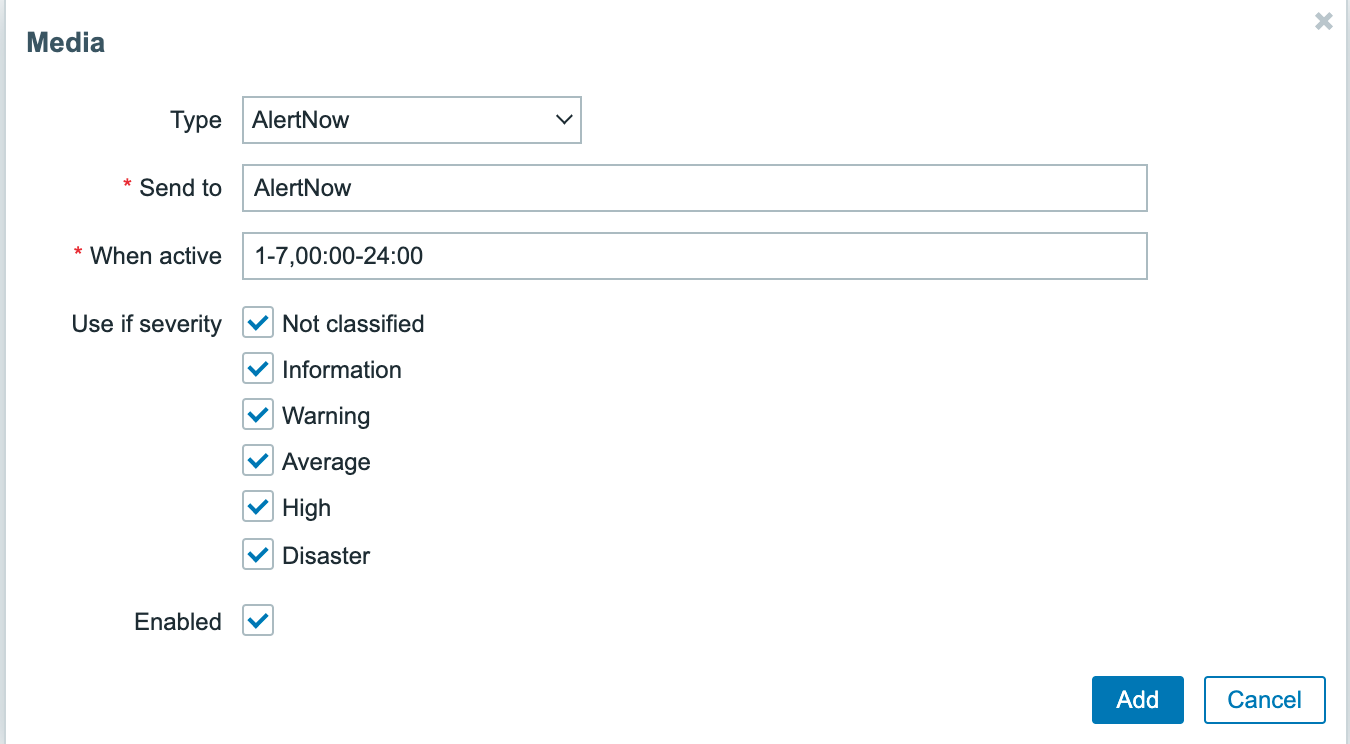Close the Media dialog with X icon

click(1323, 21)
